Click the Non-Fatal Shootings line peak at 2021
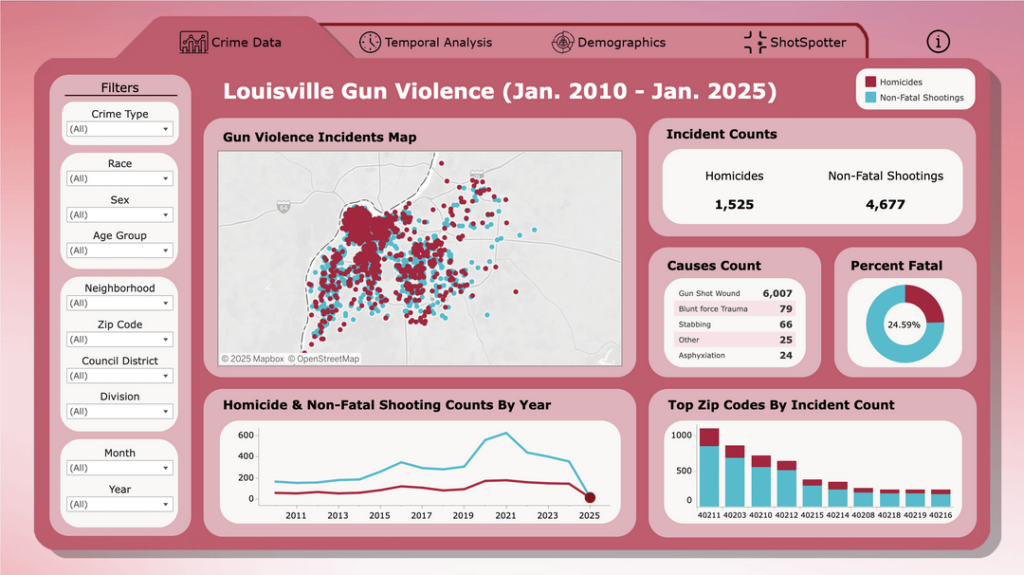The image size is (1024, 575). point(505,433)
